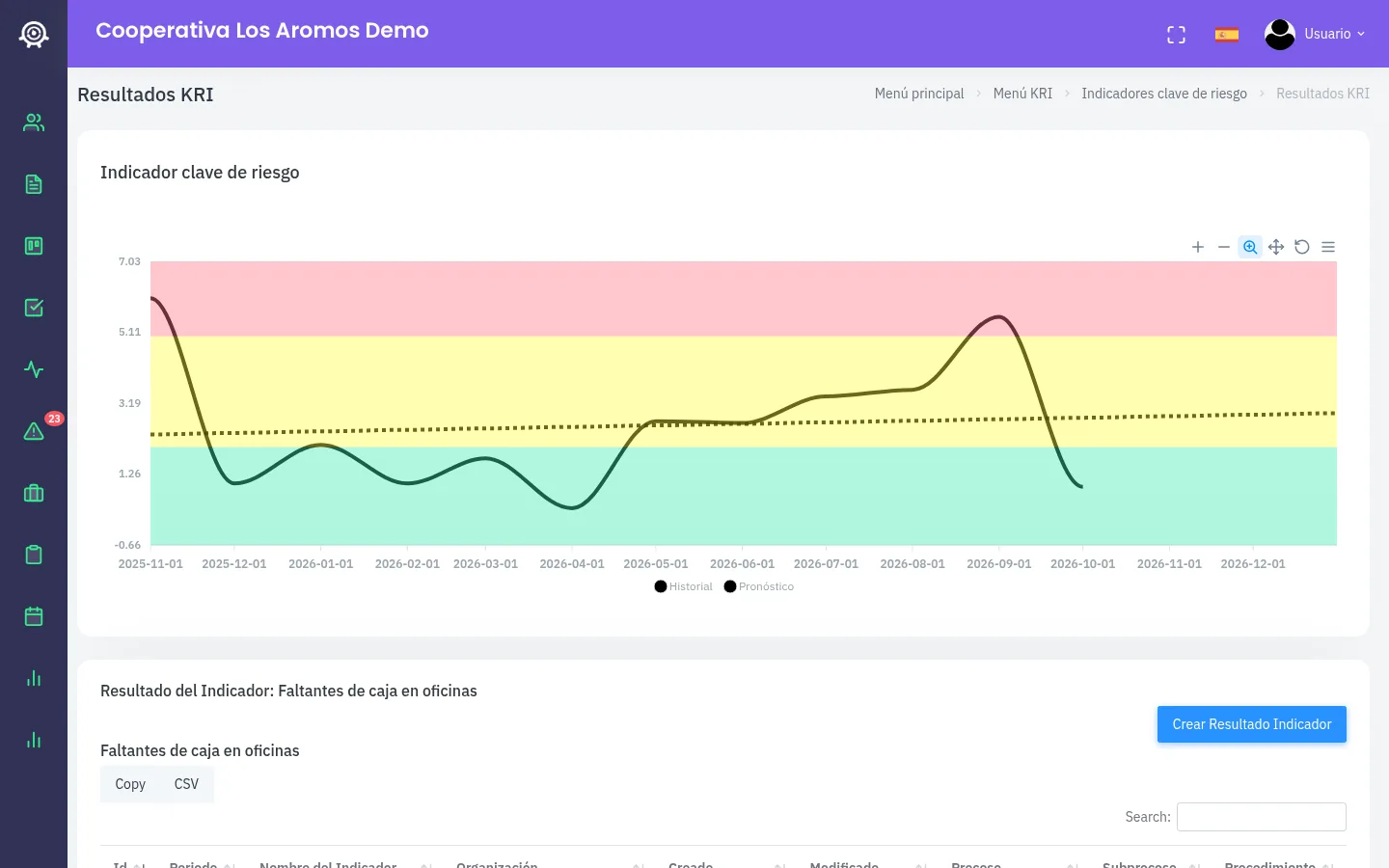Toggle fullscreen mode in the header

[1176, 35]
